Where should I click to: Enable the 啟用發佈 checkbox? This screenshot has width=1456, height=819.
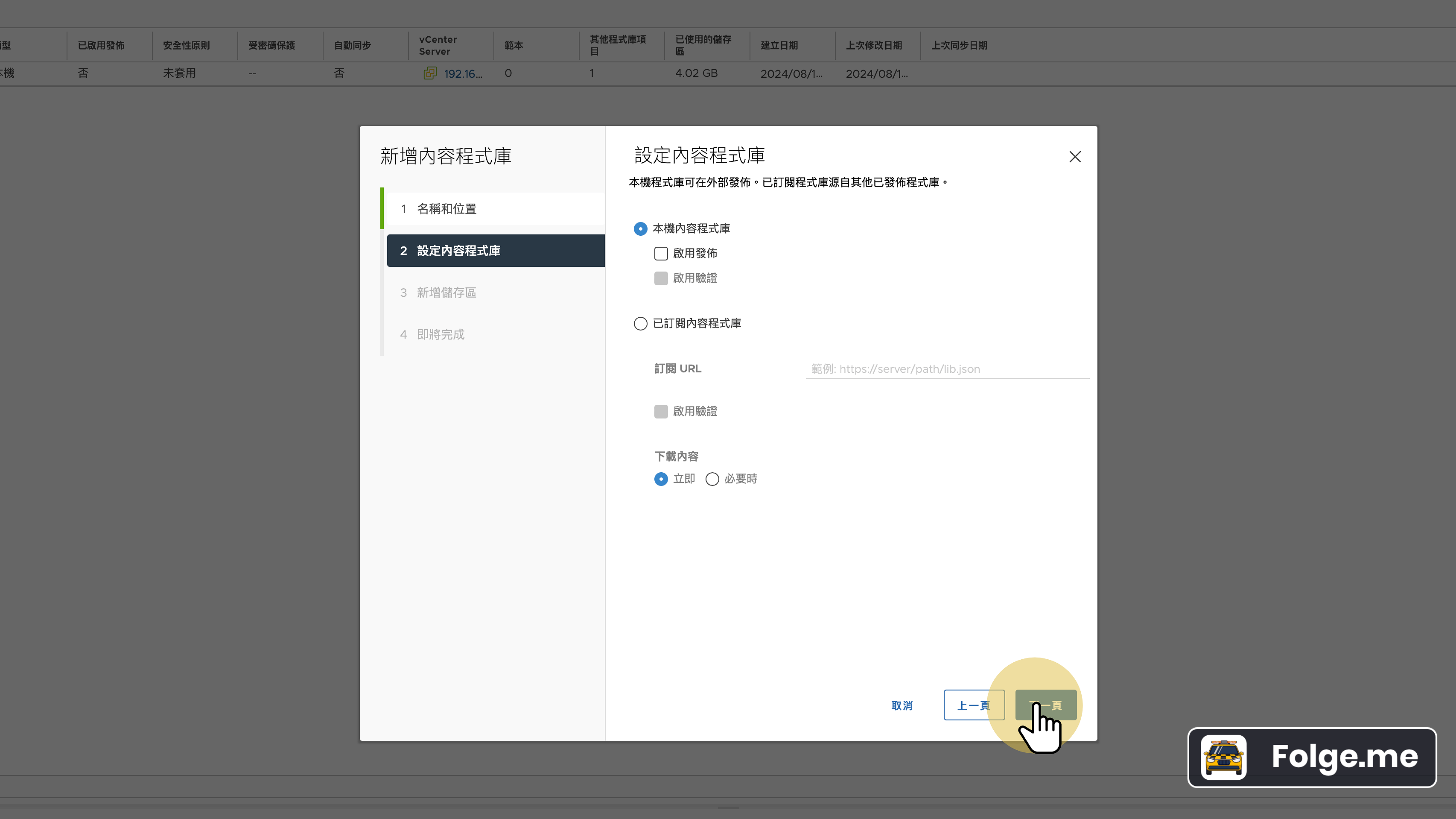(x=660, y=253)
